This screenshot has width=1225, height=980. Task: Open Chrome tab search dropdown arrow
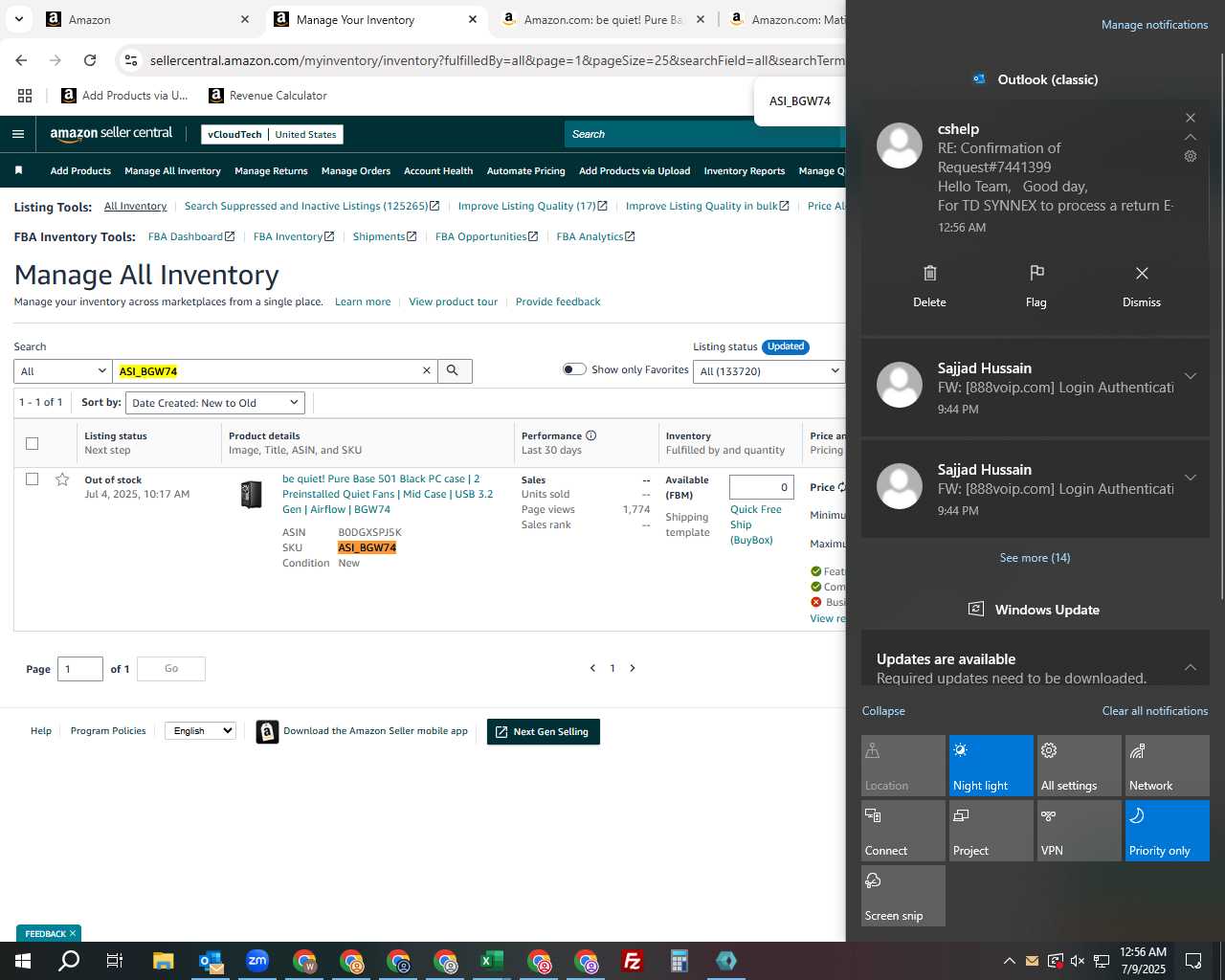tap(19, 19)
